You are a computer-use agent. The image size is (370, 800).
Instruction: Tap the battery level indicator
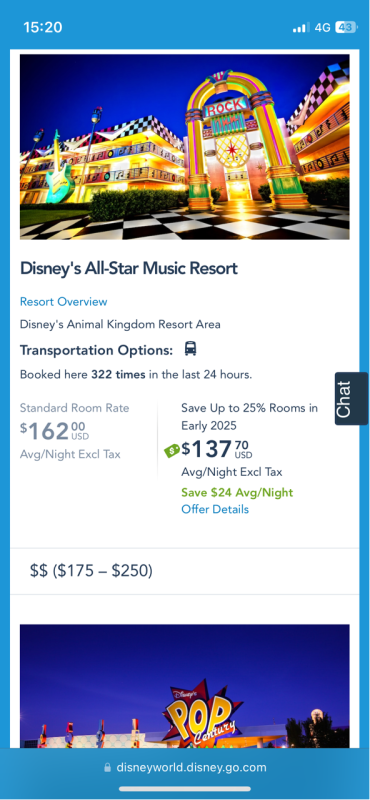(x=346, y=28)
